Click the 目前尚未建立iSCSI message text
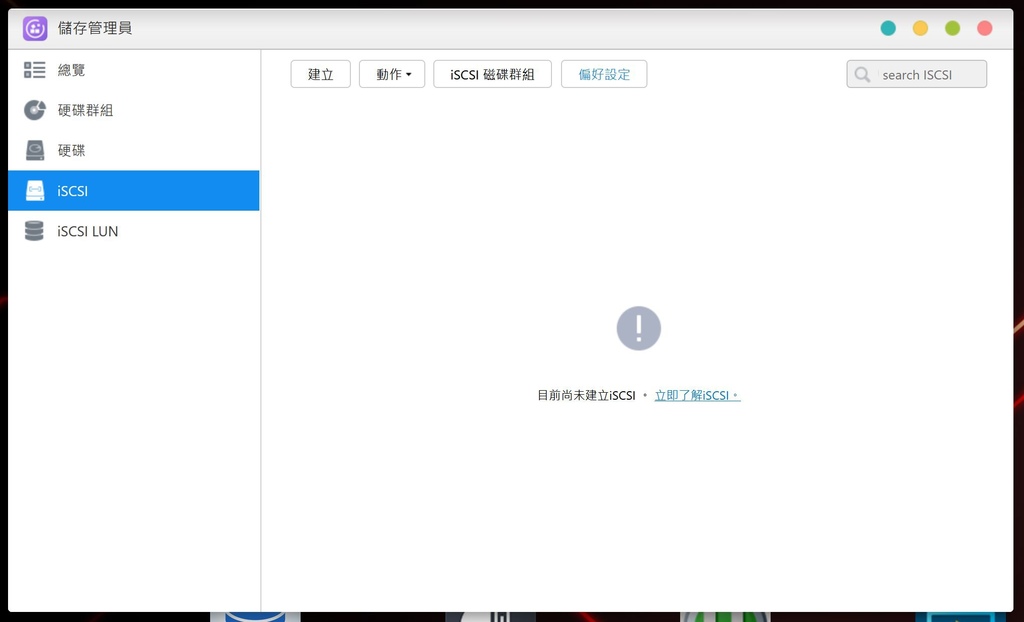Screen dimensions: 1024x622 click(586, 395)
